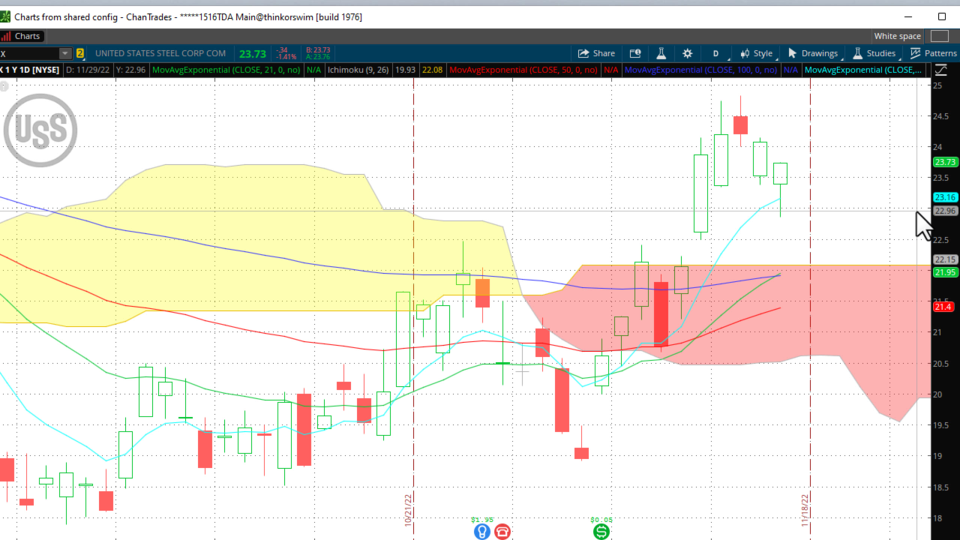Click the 21.95 green price axis bubble

pyautogui.click(x=945, y=272)
